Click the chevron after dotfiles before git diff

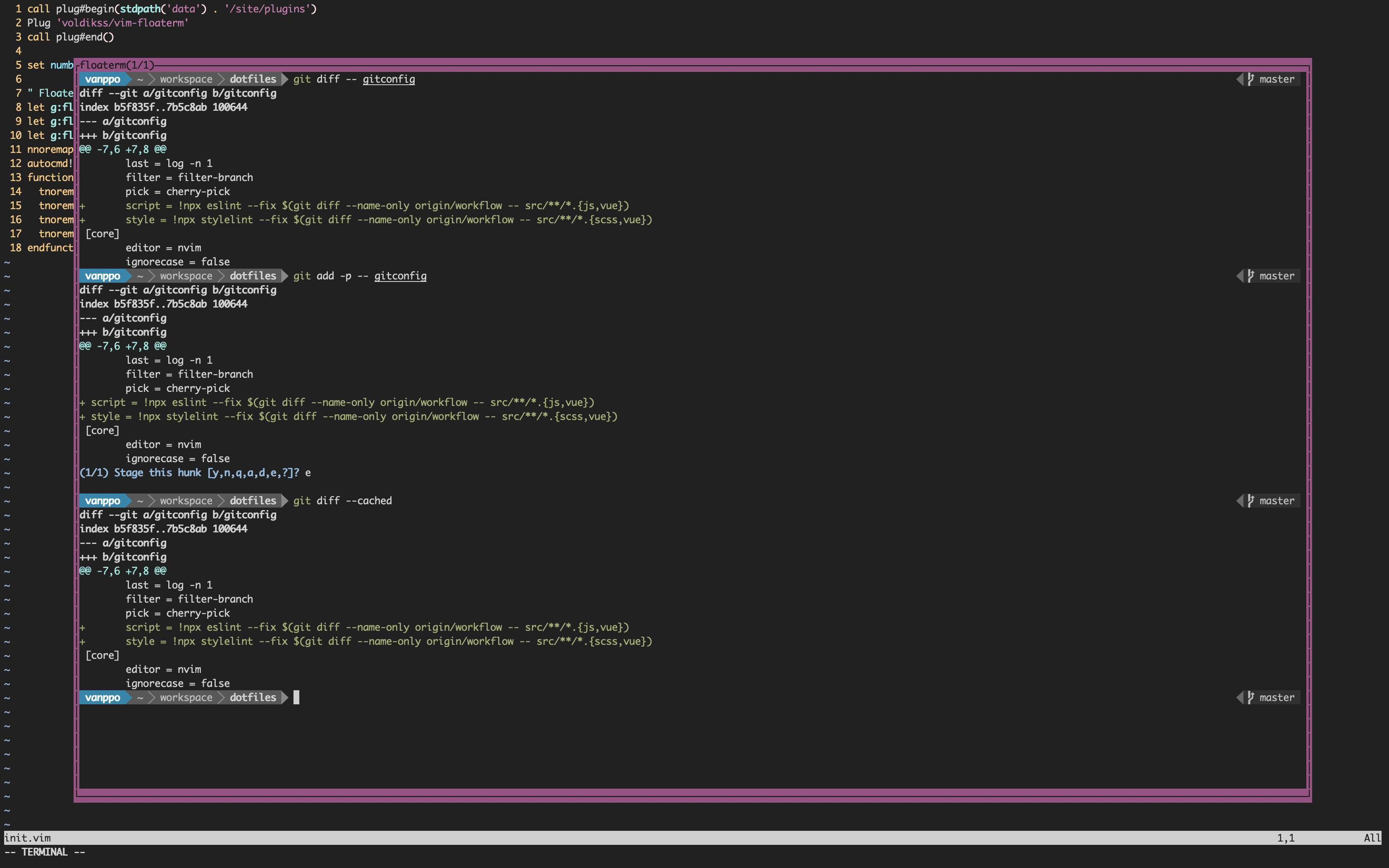[x=285, y=79]
